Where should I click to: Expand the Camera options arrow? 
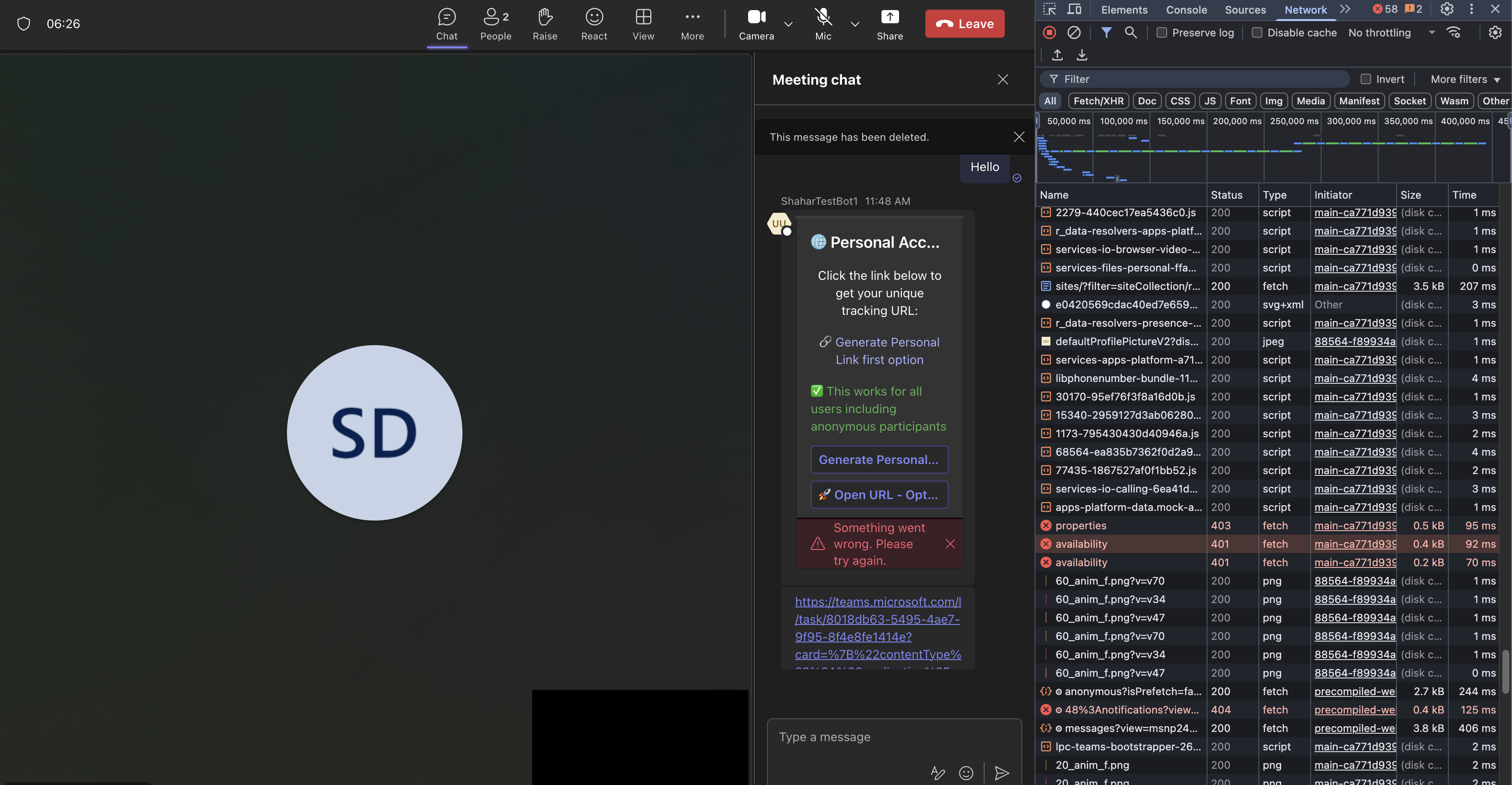pos(788,24)
